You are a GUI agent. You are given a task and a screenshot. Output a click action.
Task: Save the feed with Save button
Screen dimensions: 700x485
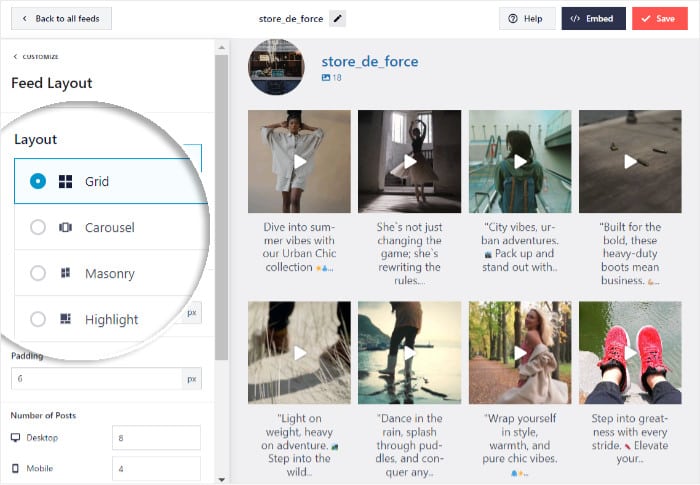pos(660,19)
